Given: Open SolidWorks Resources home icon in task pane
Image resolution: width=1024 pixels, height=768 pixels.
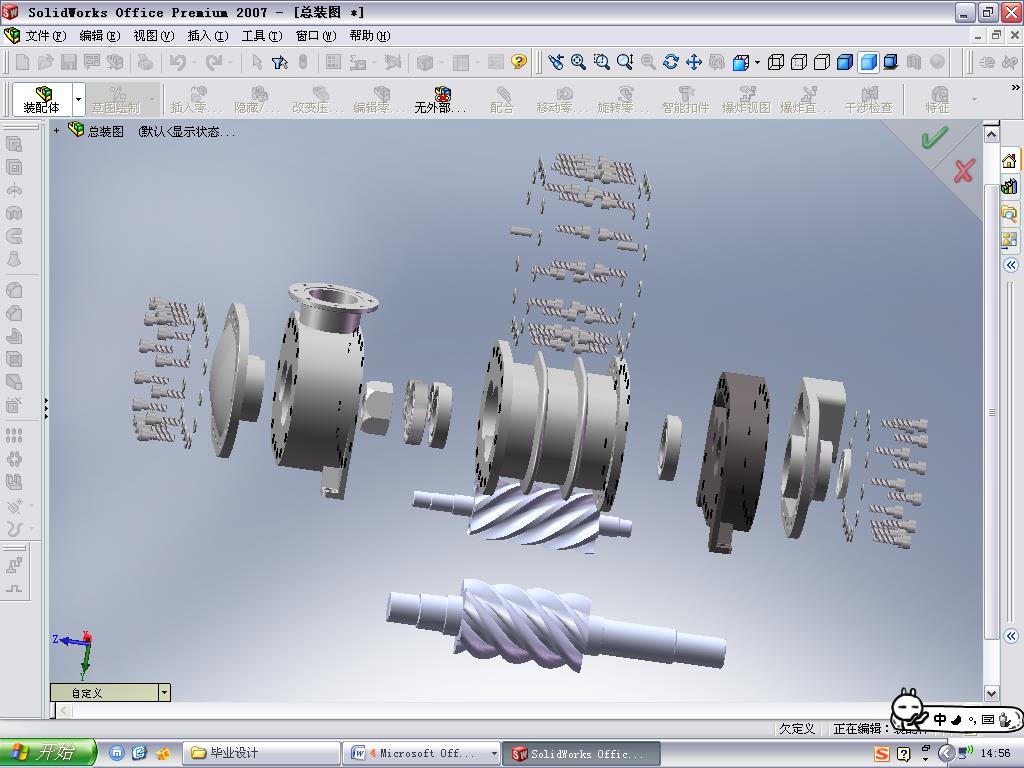Looking at the screenshot, I should pos(1009,161).
